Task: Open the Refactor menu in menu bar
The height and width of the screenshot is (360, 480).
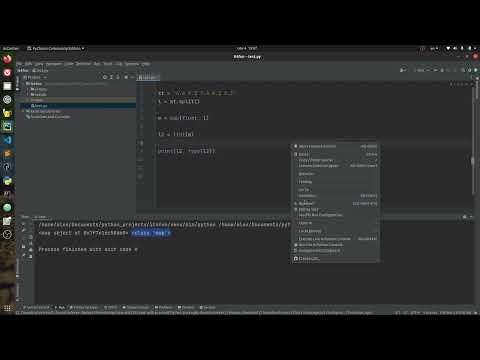Action: point(83,64)
